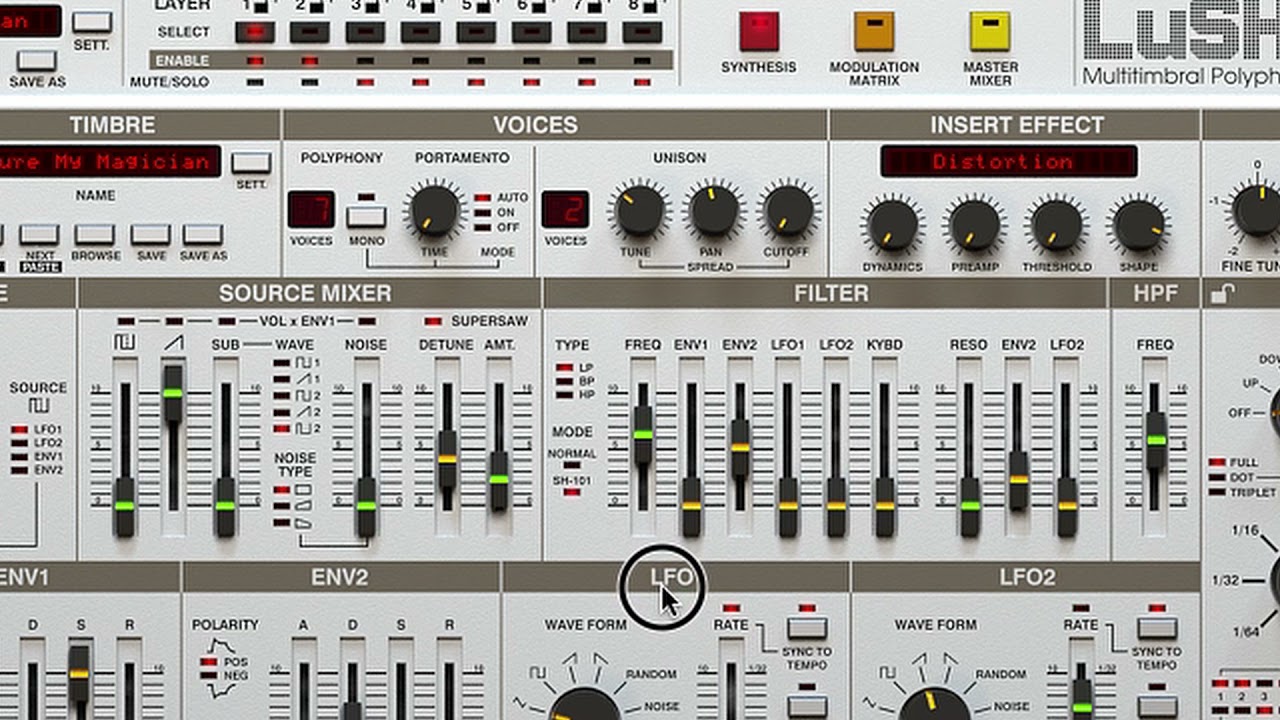Viewport: 1280px width, 720px height.
Task: Choose ENV1 as PWM source
Action: [19, 456]
